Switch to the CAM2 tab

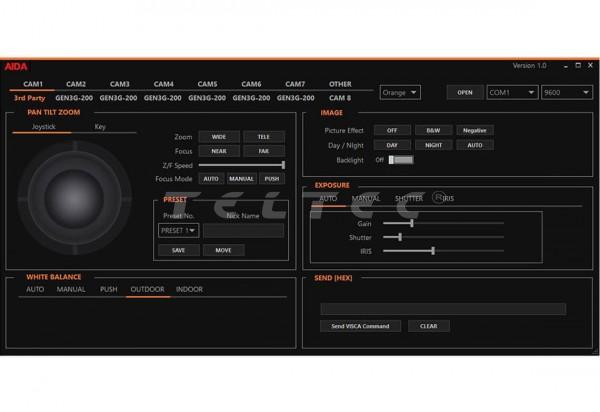tap(76, 84)
